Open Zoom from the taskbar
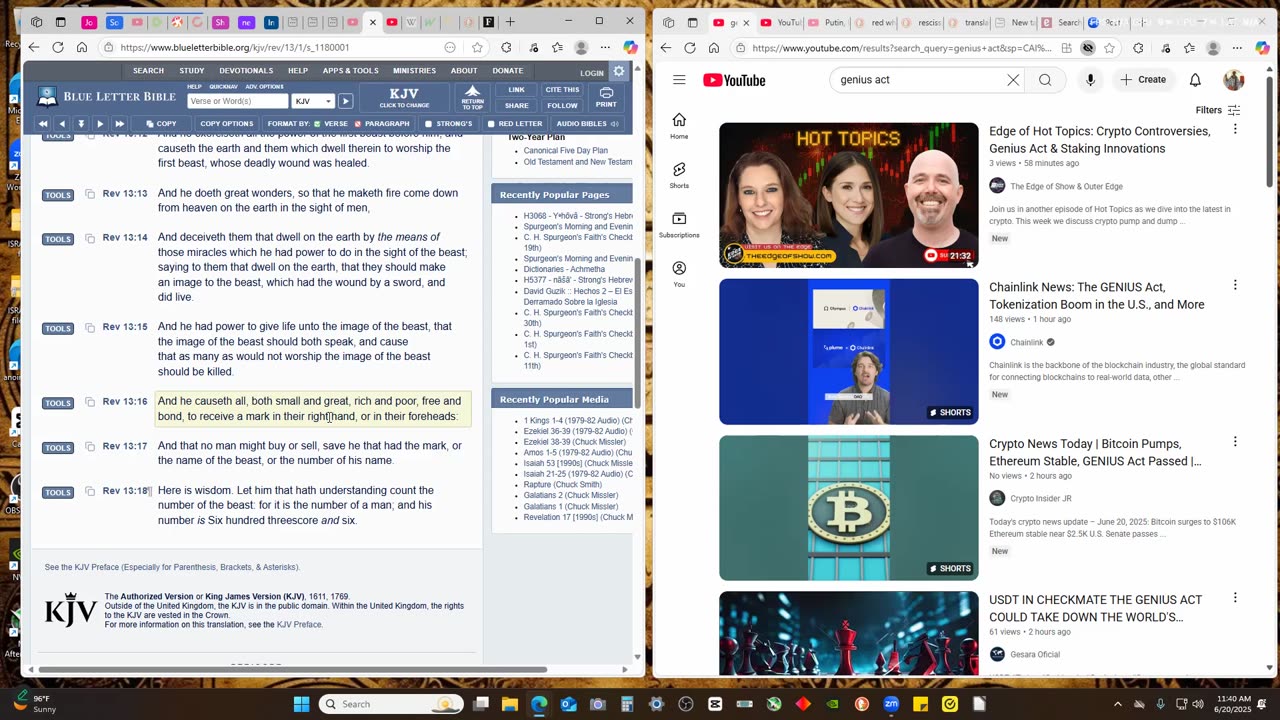1280x720 pixels. pyautogui.click(x=891, y=704)
